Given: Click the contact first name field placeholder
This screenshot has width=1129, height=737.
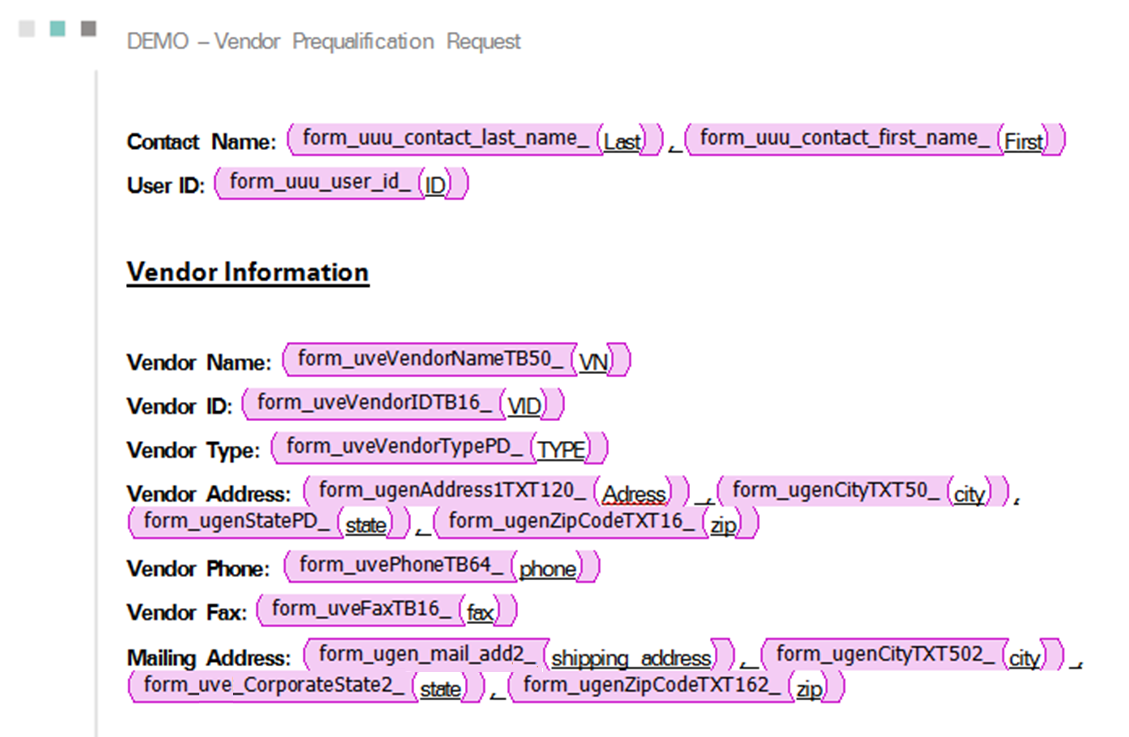Looking at the screenshot, I should pyautogui.click(x=1023, y=142).
